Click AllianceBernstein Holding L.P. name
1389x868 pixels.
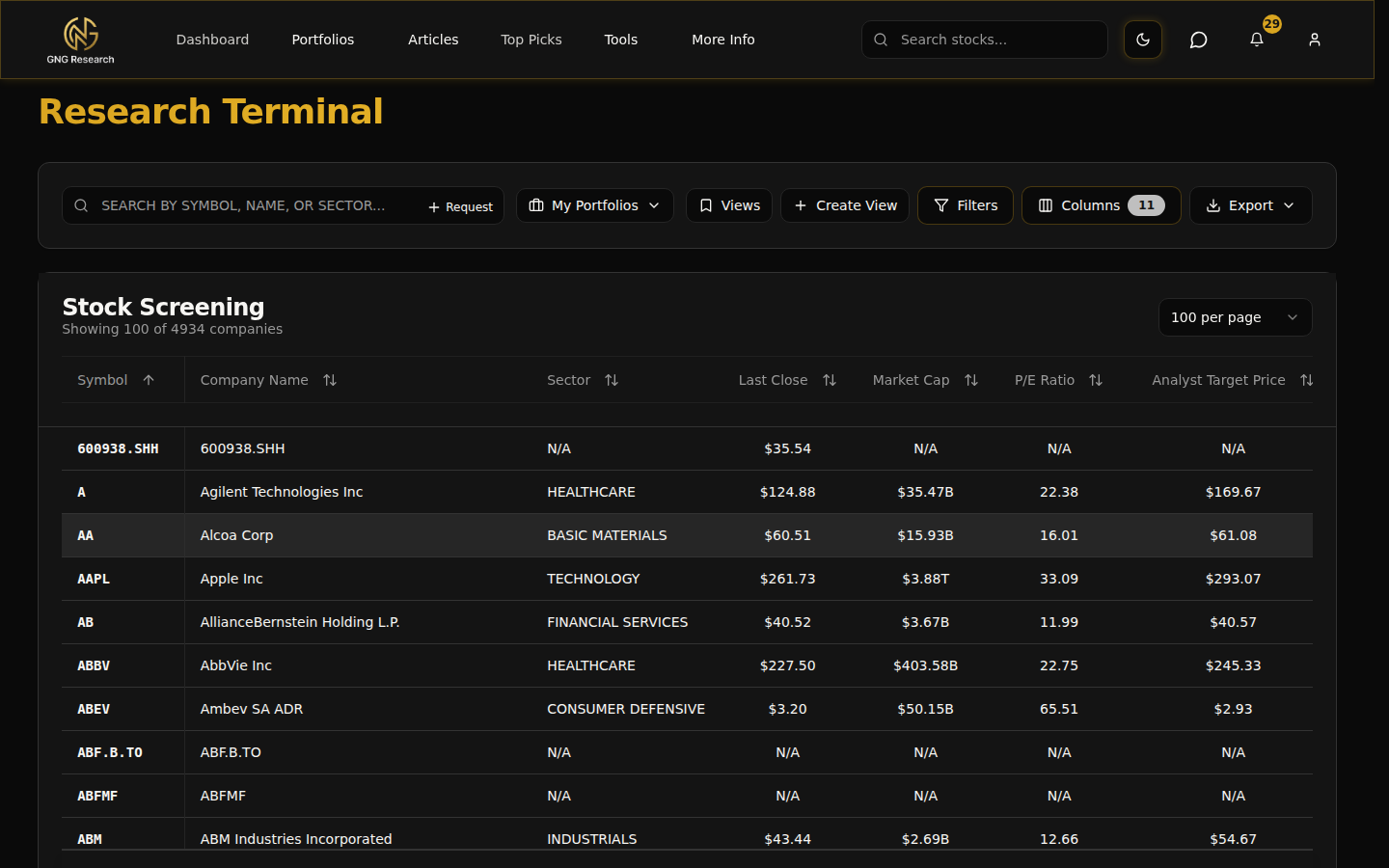pyautogui.click(x=300, y=622)
